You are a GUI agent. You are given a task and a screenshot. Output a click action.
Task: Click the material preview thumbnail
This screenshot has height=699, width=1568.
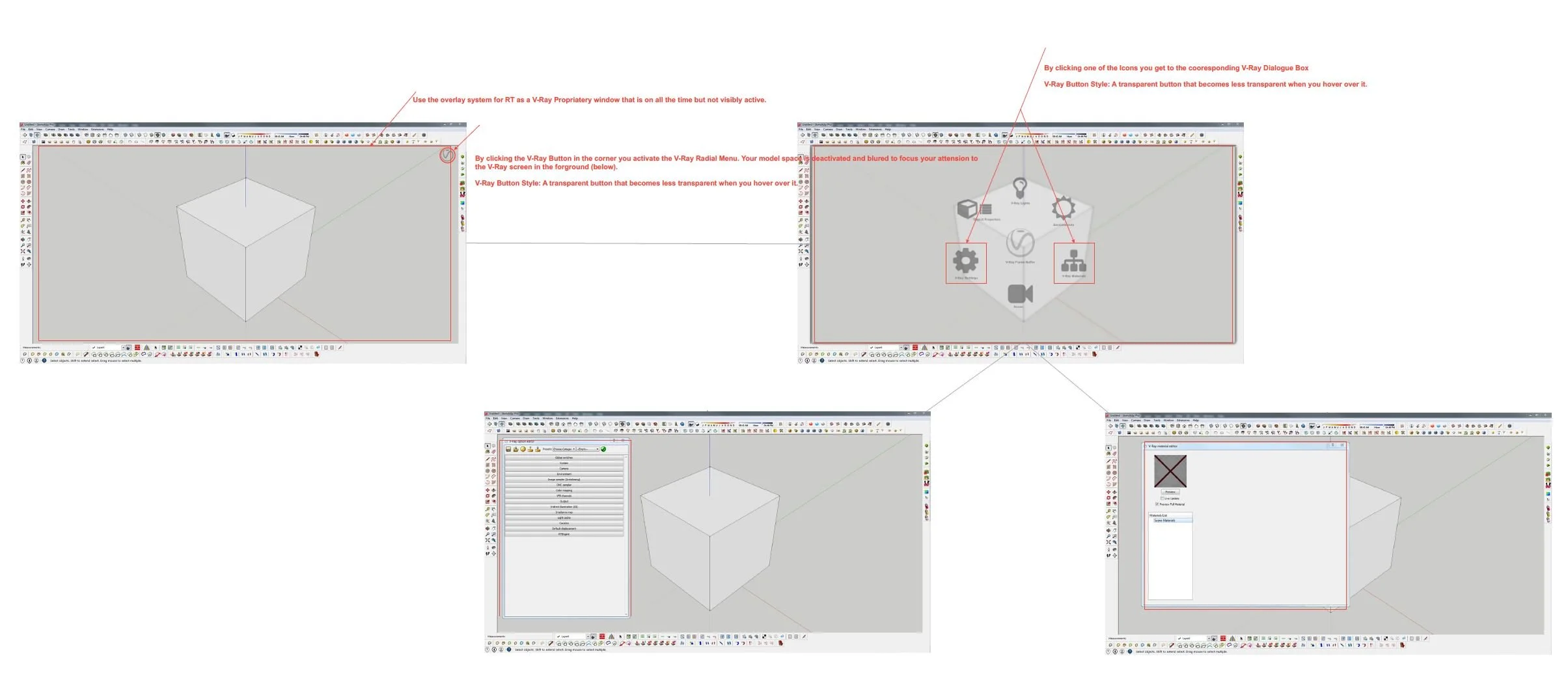(1170, 471)
